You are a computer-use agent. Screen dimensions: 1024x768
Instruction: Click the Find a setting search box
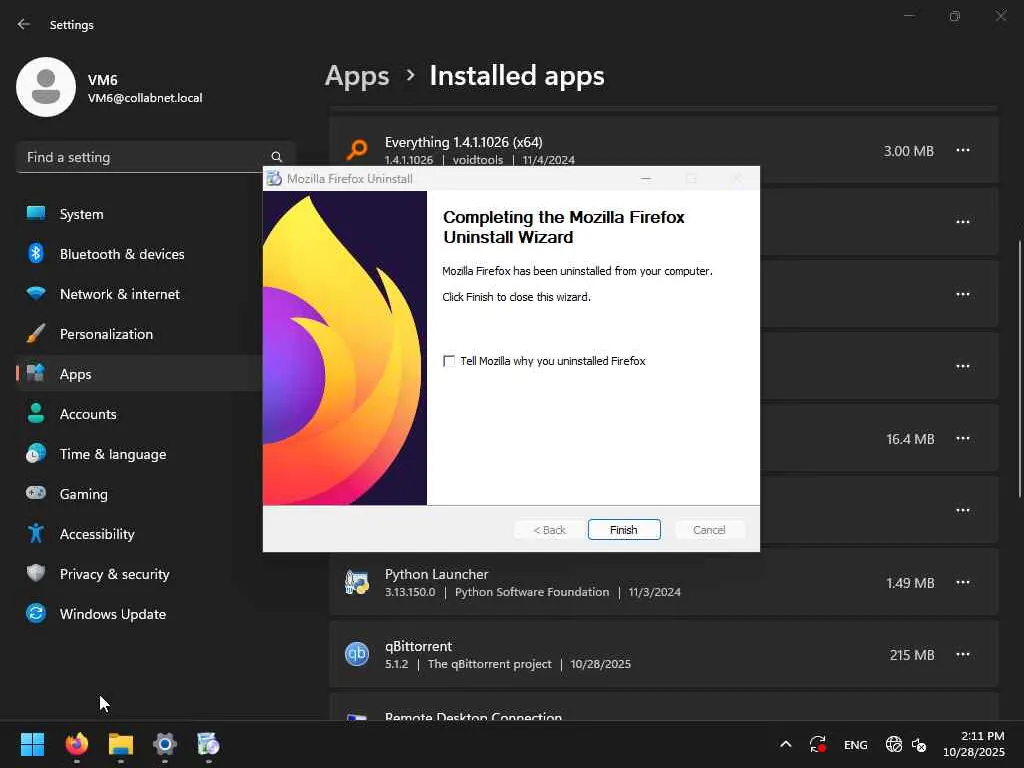tap(155, 157)
